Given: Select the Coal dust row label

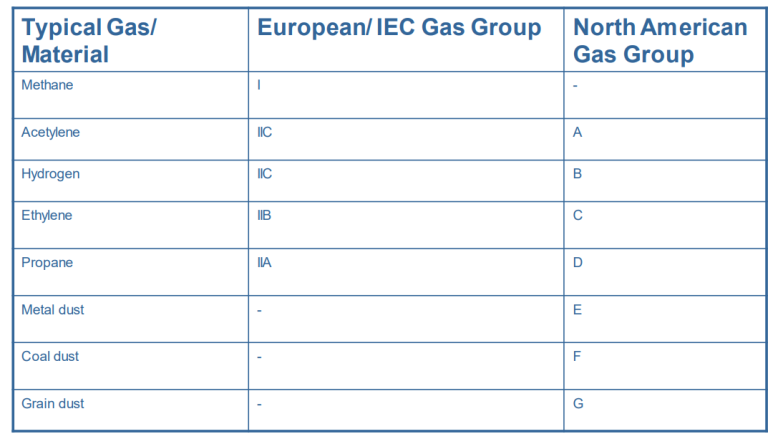Looking at the screenshot, I should pos(50,356).
